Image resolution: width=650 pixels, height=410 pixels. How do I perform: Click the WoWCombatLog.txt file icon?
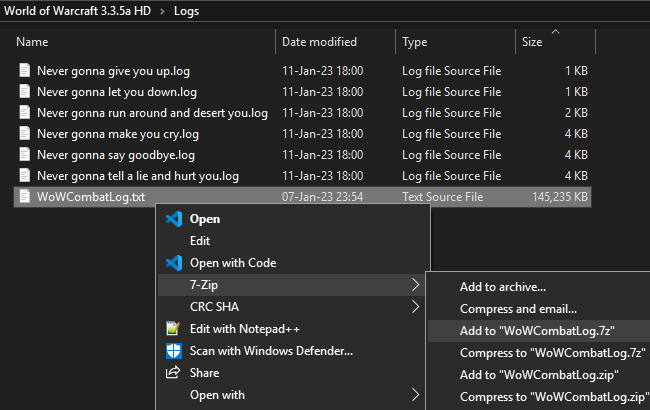click(x=25, y=197)
